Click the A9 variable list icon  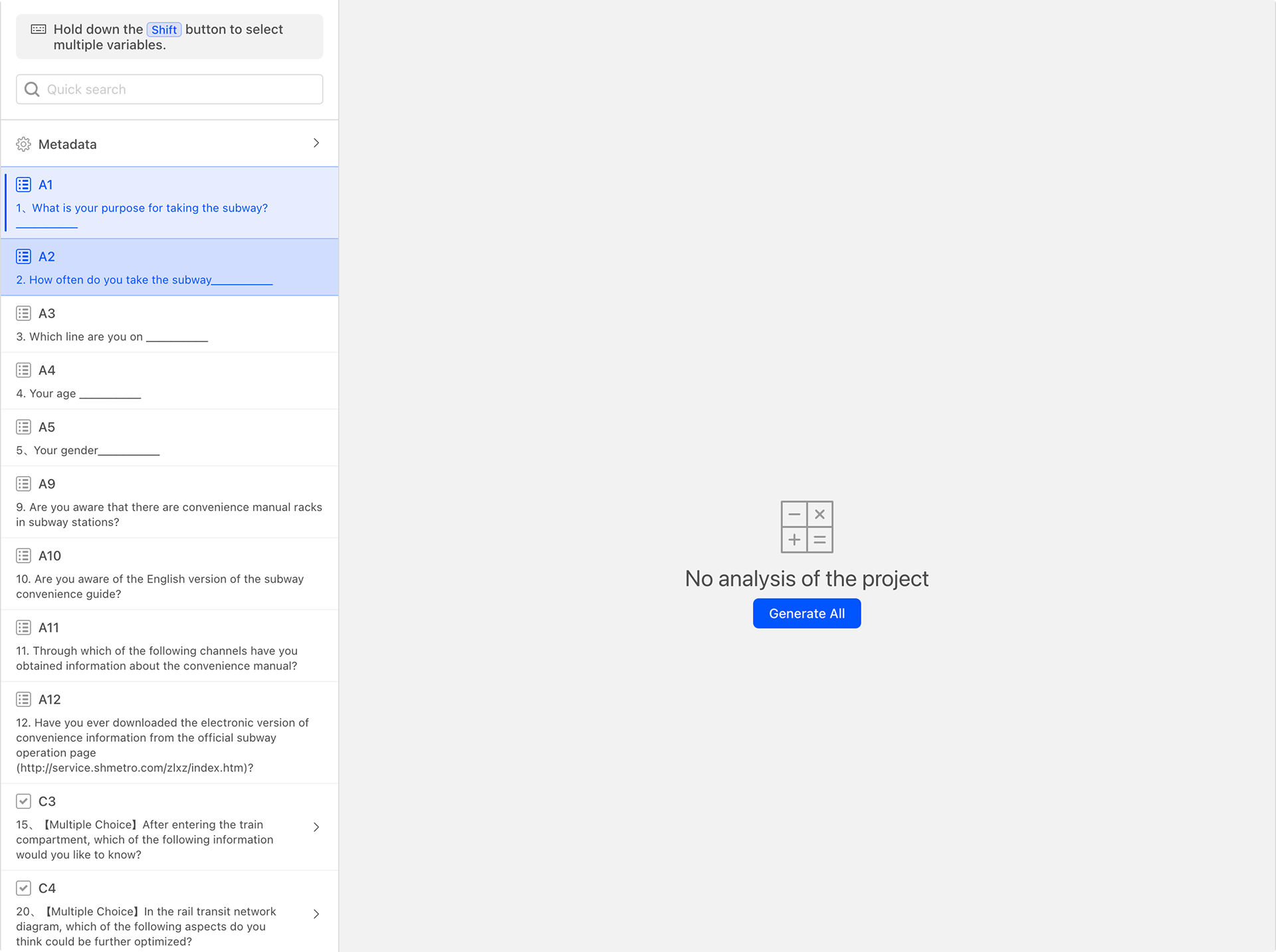23,484
